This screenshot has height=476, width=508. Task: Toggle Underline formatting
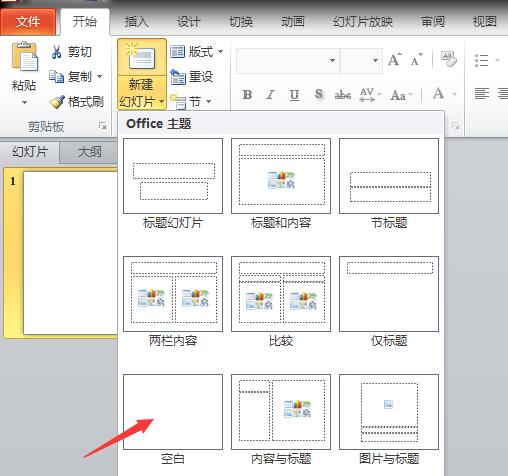tap(294, 95)
